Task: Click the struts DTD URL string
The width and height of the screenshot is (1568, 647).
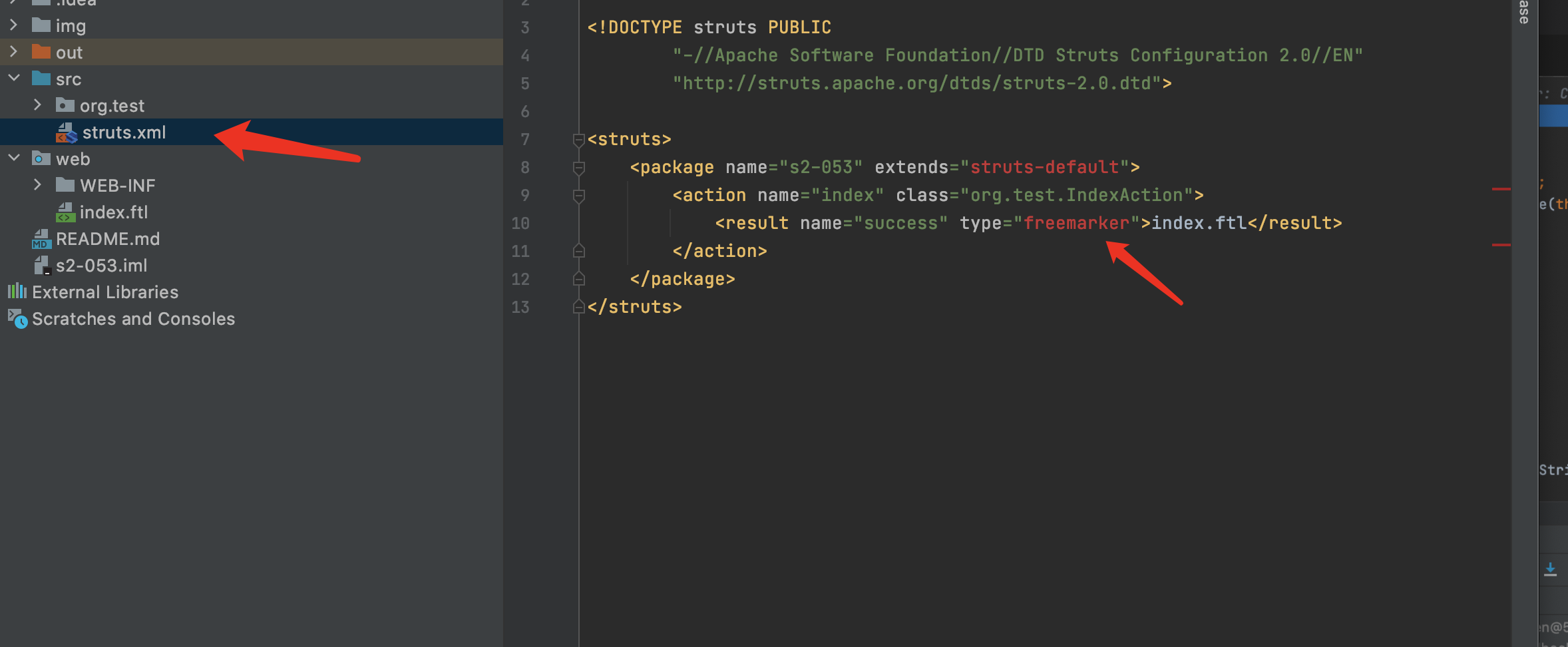Action: click(x=917, y=83)
